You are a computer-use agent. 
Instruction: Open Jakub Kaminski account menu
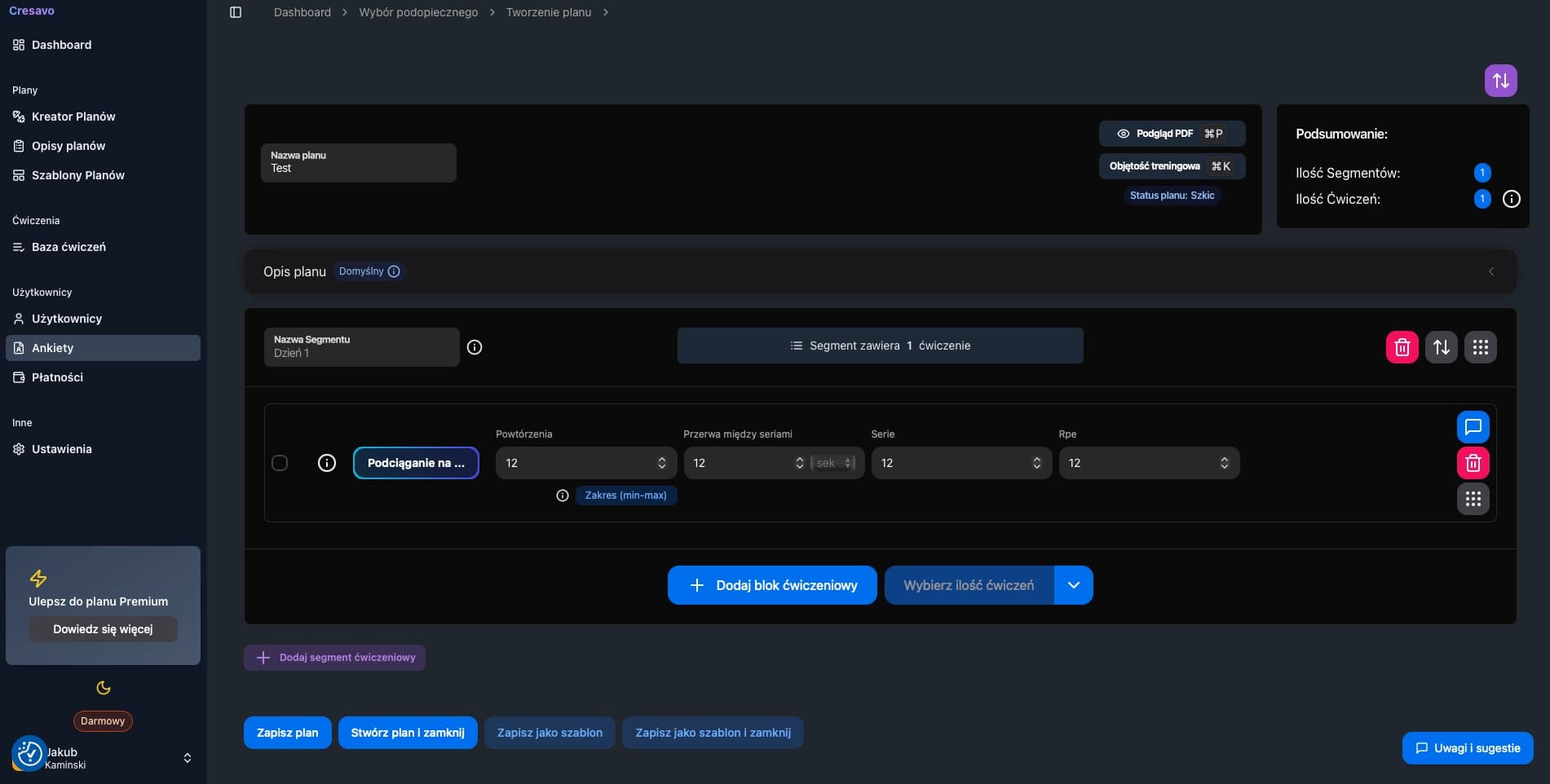point(187,758)
